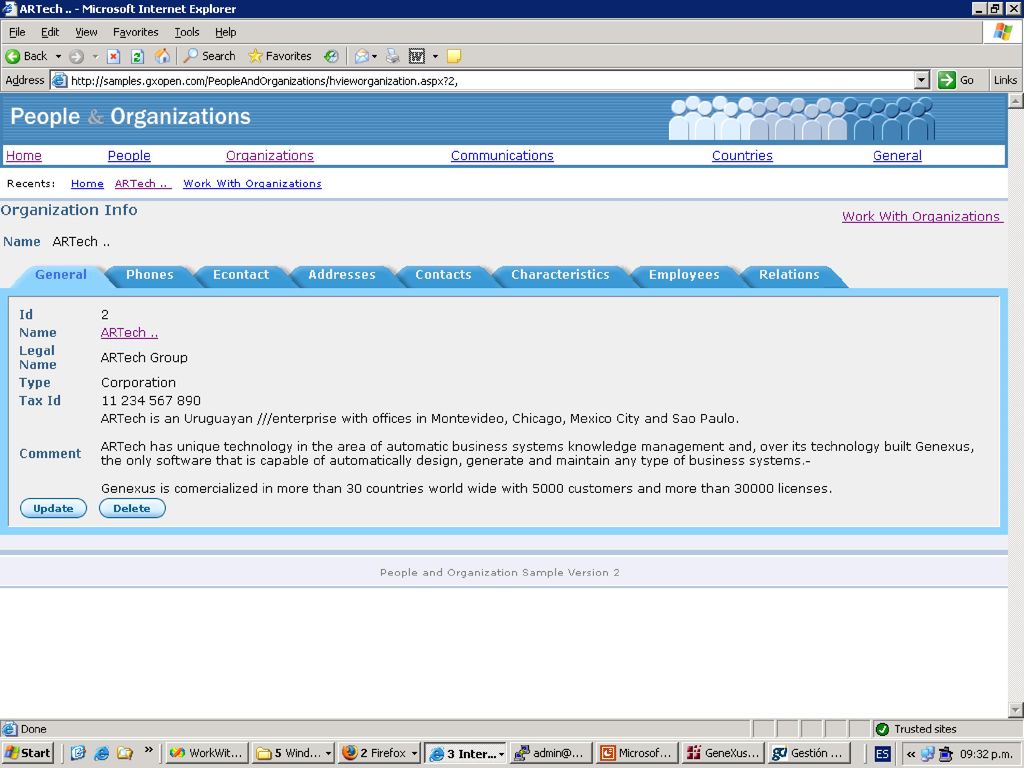The width and height of the screenshot is (1024, 768).
Task: Click the Show Desktop quick launch icon
Action: pyautogui.click(x=78, y=753)
